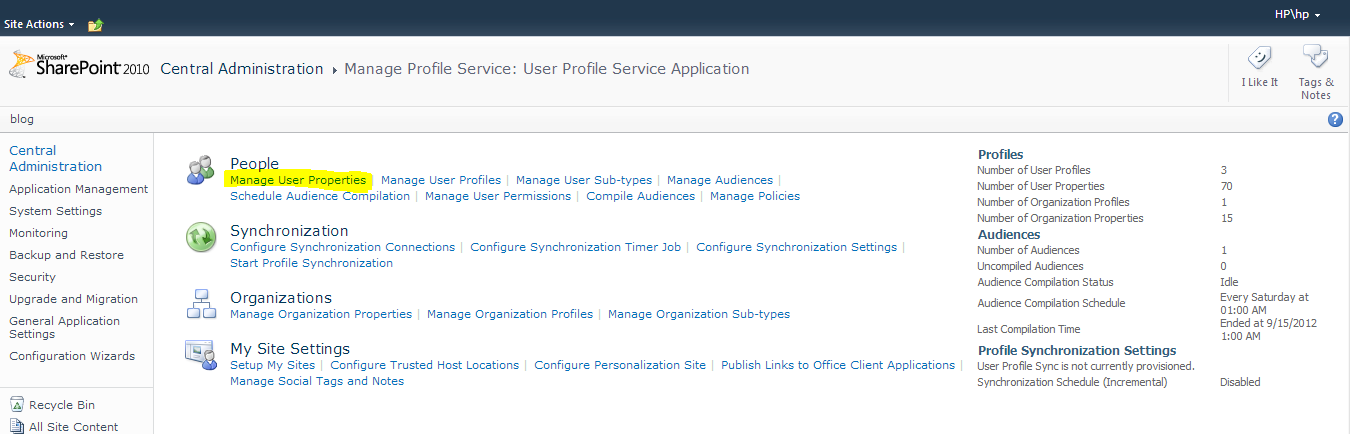1350x434 pixels.
Task: Click the Audience Compilation Status label
Action: [1045, 282]
